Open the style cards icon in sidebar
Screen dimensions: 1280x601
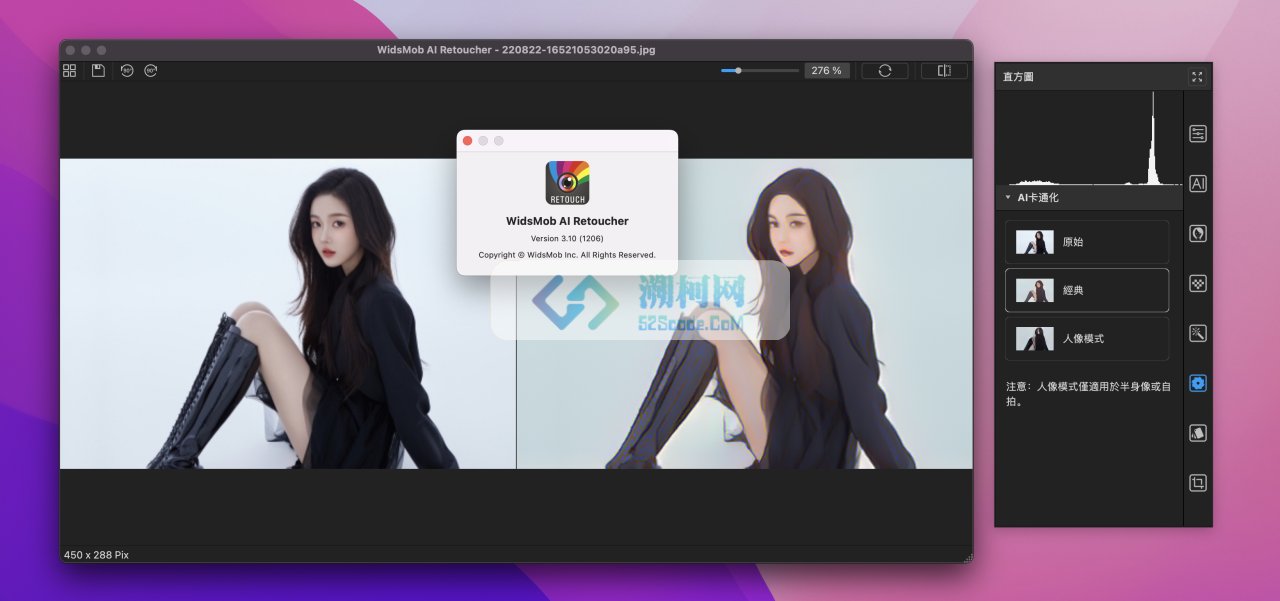pos(1197,433)
